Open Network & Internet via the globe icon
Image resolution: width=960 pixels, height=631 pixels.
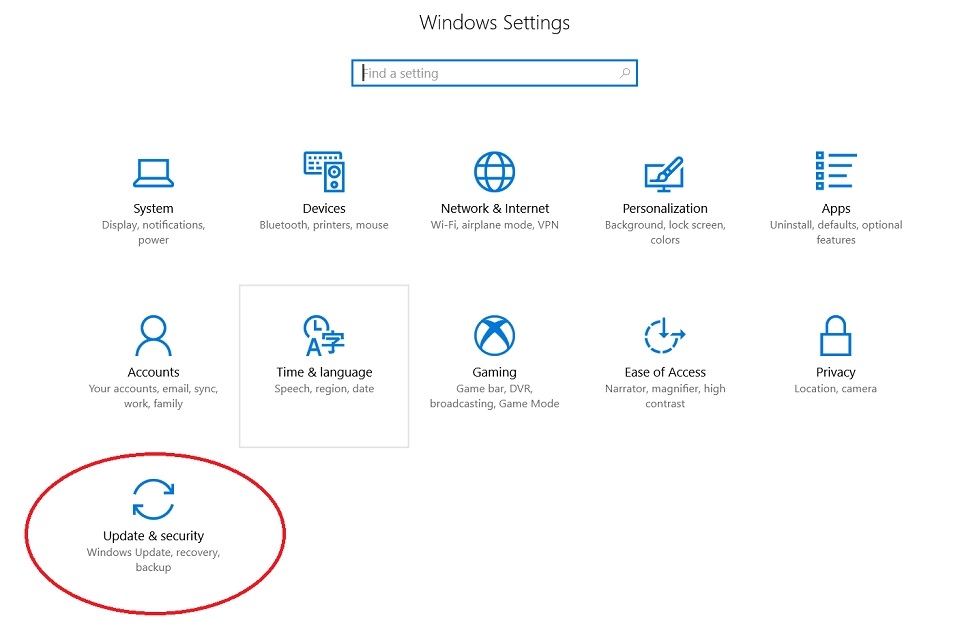pos(494,169)
